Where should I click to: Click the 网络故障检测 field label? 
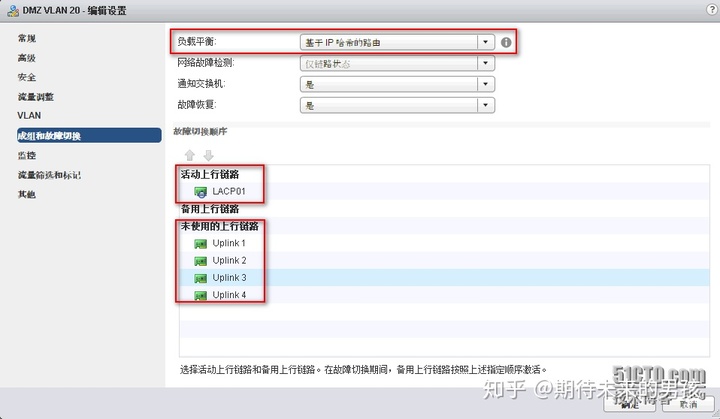tap(206, 62)
